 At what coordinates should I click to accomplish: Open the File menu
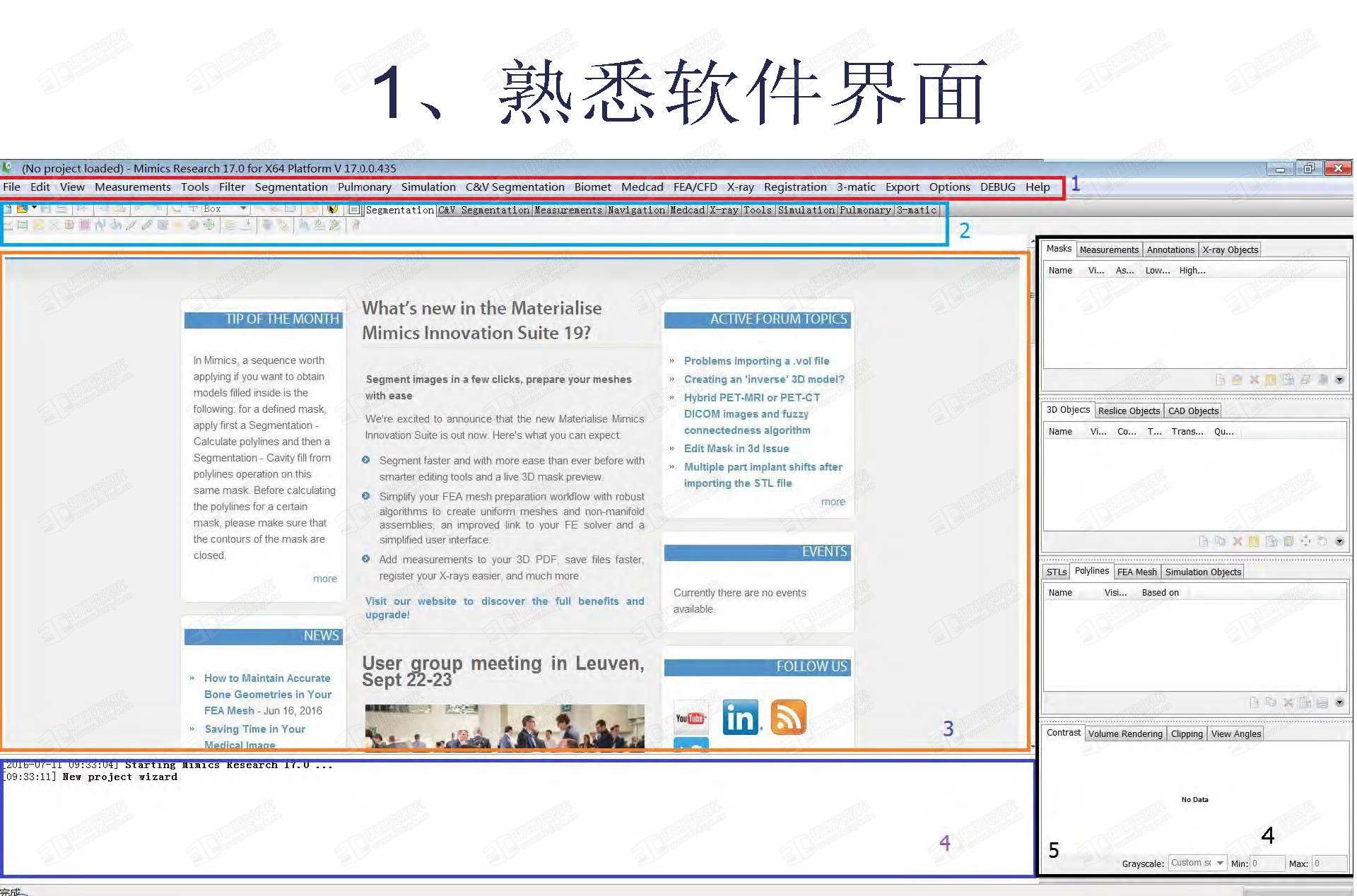tap(11, 187)
